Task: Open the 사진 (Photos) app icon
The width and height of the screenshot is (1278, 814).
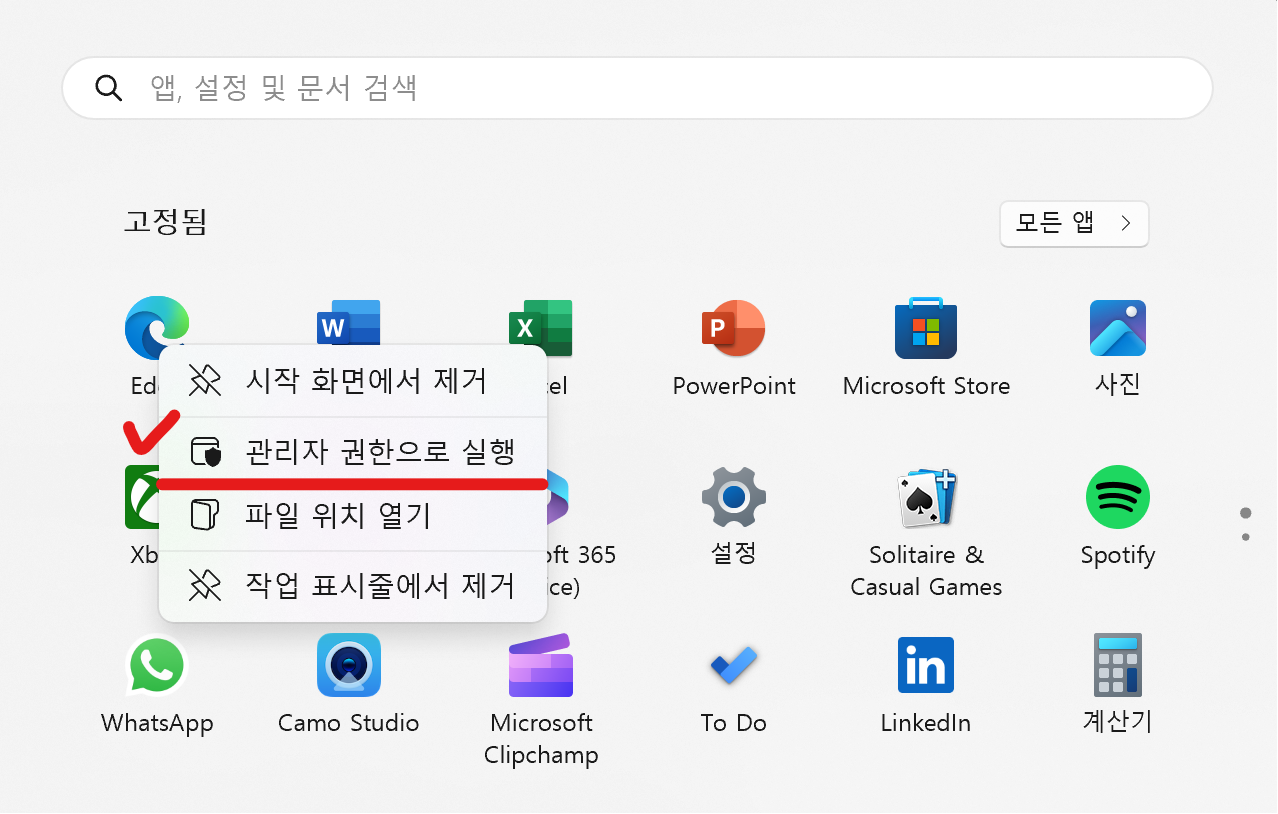Action: point(1118,328)
